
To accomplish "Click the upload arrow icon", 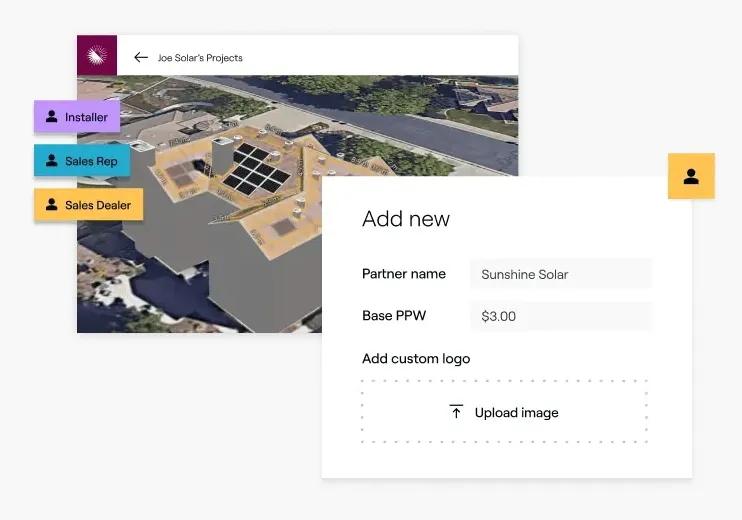I will coord(456,412).
